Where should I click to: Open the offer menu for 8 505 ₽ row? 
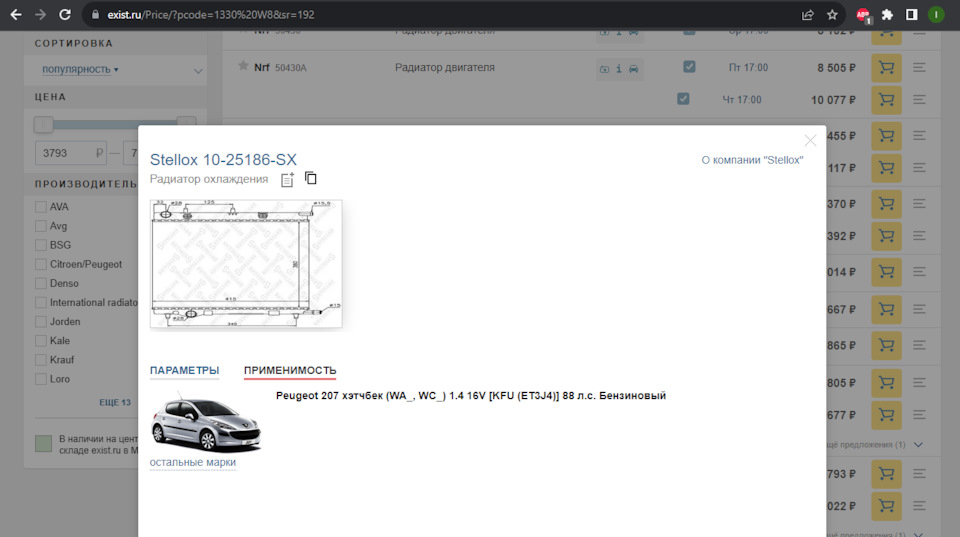(919, 67)
